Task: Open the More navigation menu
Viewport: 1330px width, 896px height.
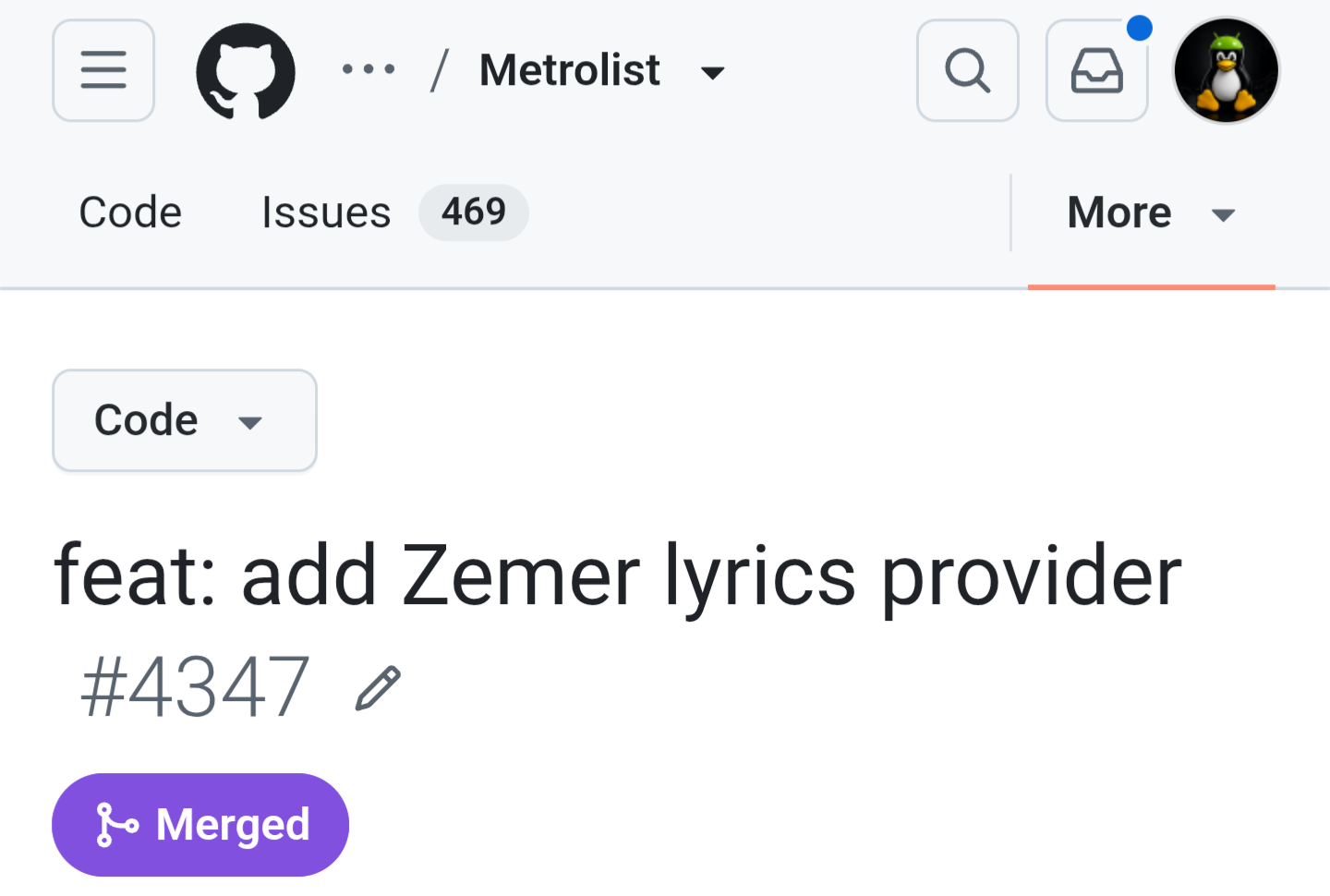Action: [x=1151, y=213]
